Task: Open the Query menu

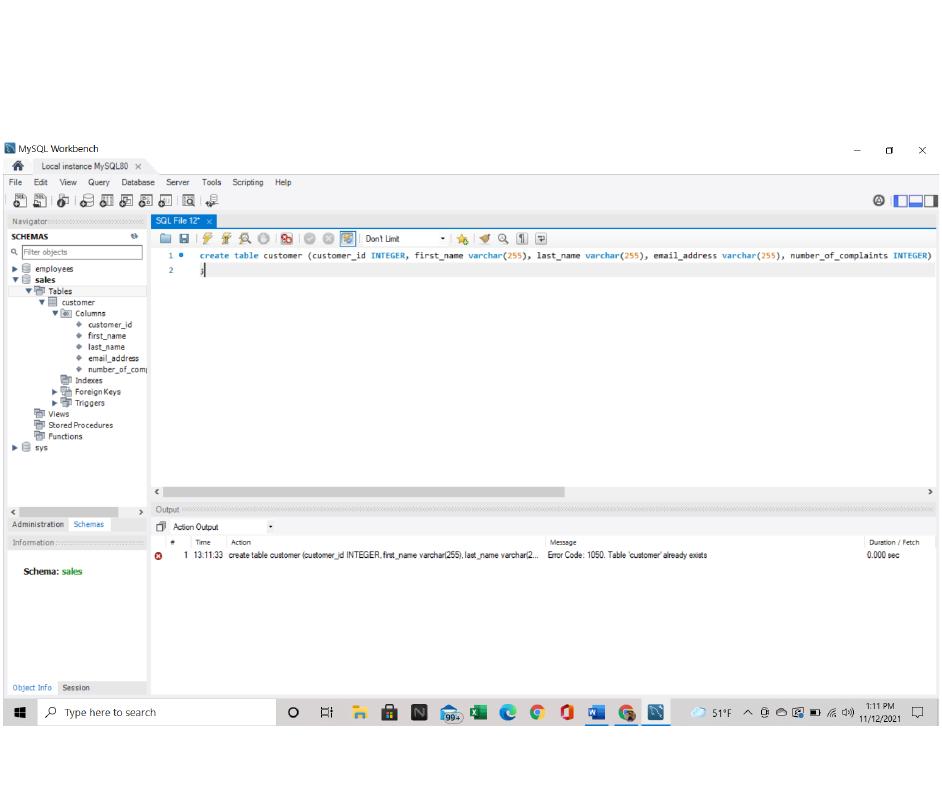Action: (99, 183)
